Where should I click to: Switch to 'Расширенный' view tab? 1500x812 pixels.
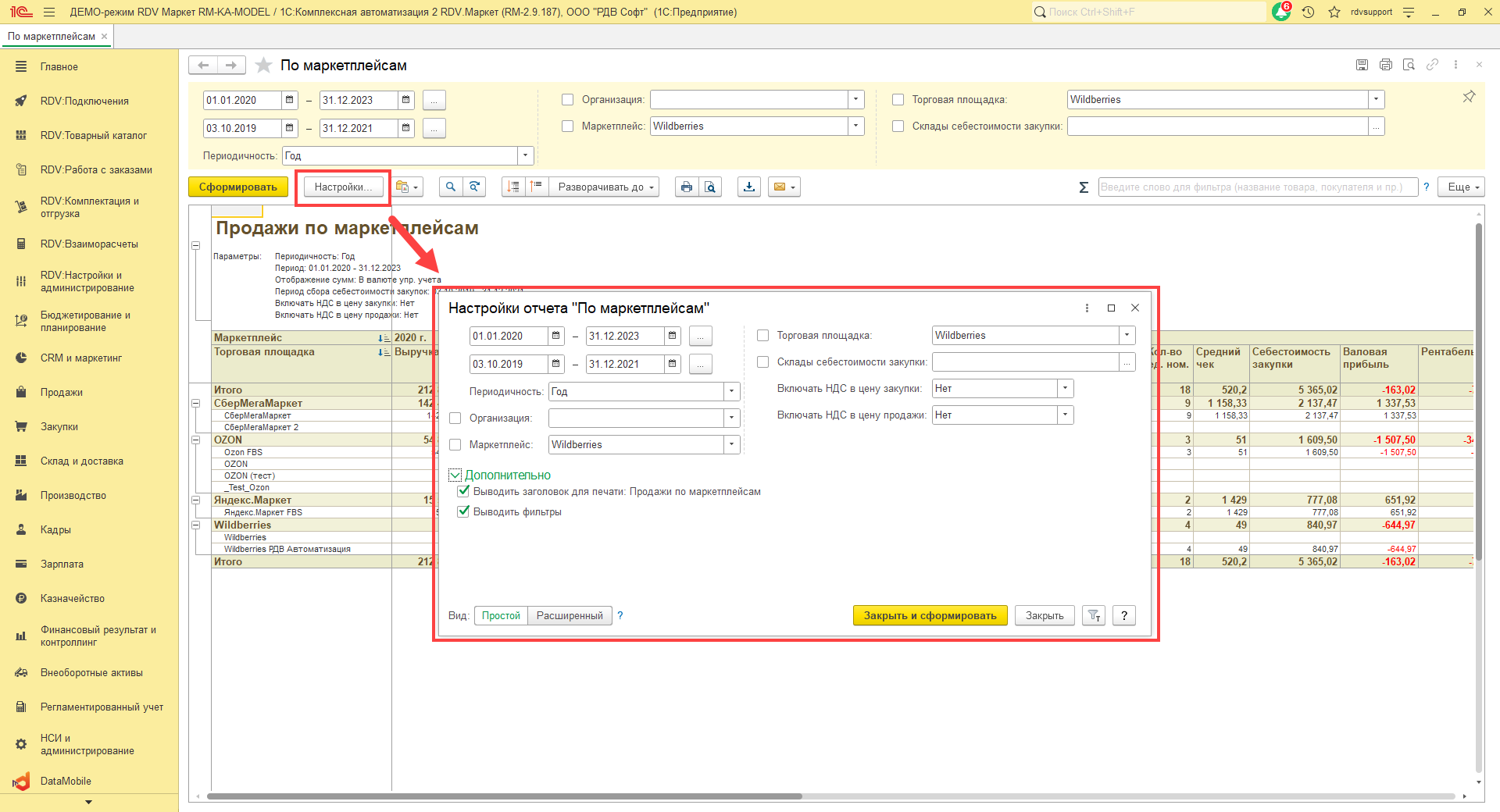pos(570,615)
